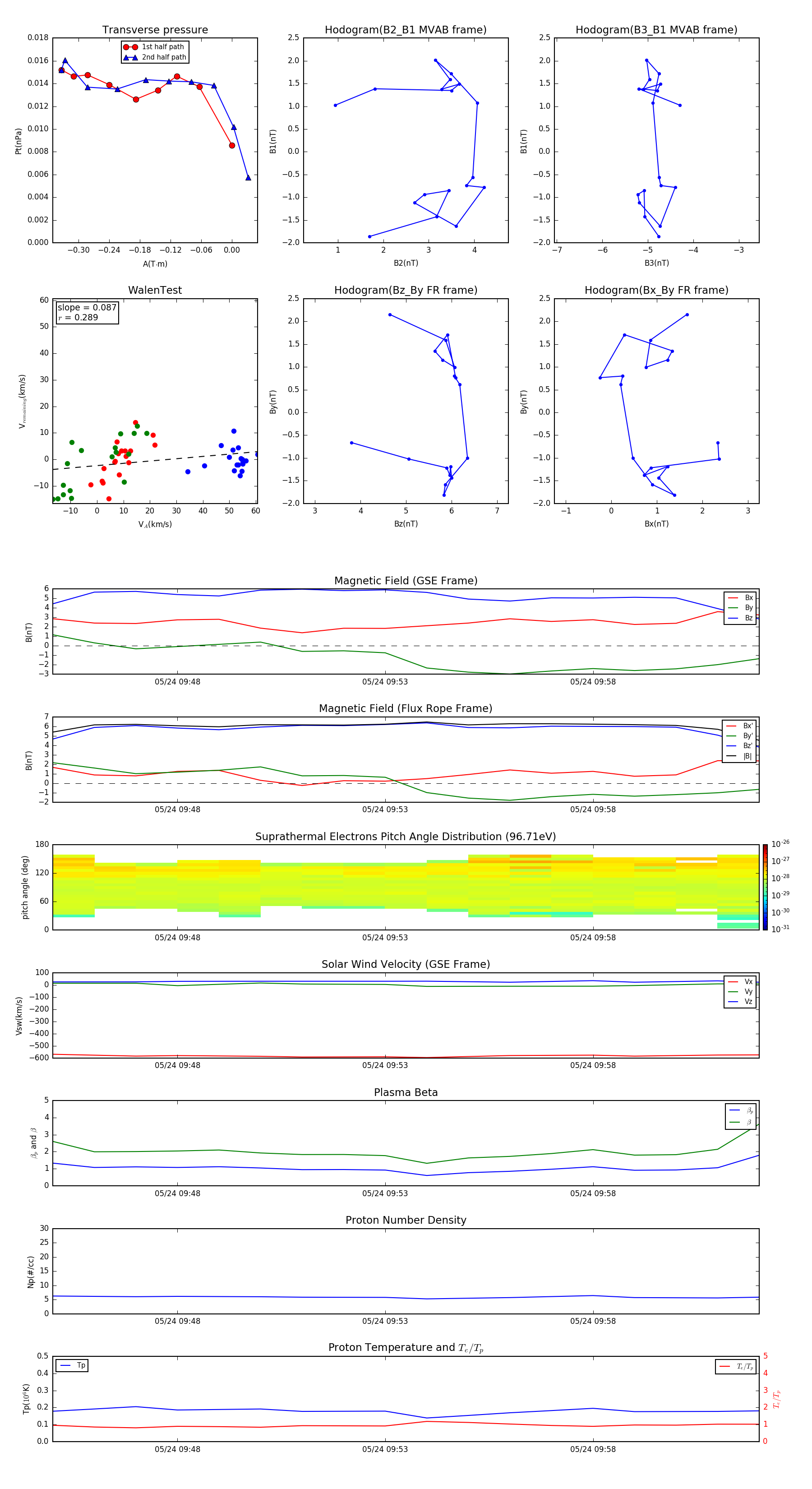Click 'Solar Wind Velocity (GSE Frame)' title

pyautogui.click(x=406, y=964)
